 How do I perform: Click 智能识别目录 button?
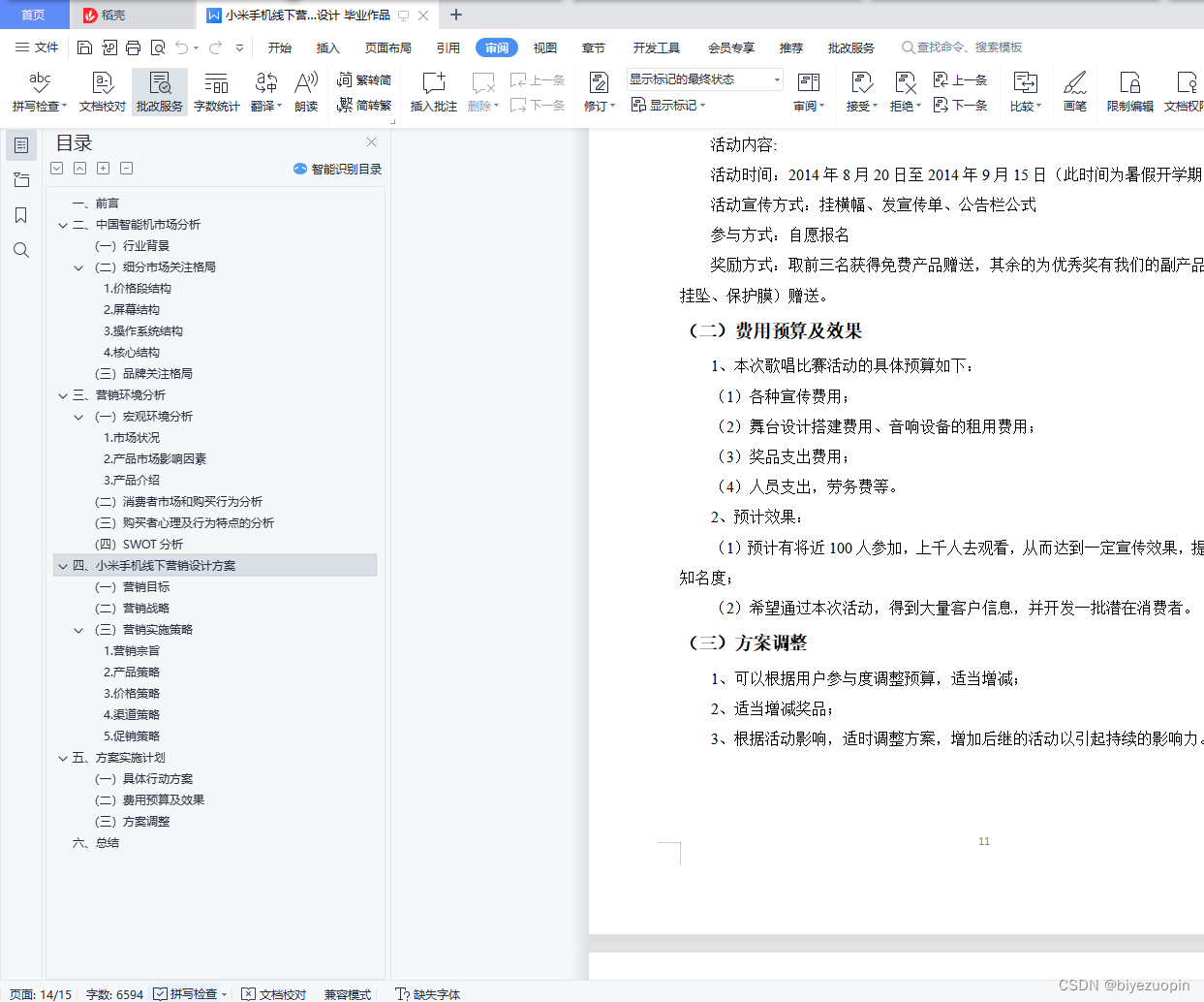coord(338,169)
